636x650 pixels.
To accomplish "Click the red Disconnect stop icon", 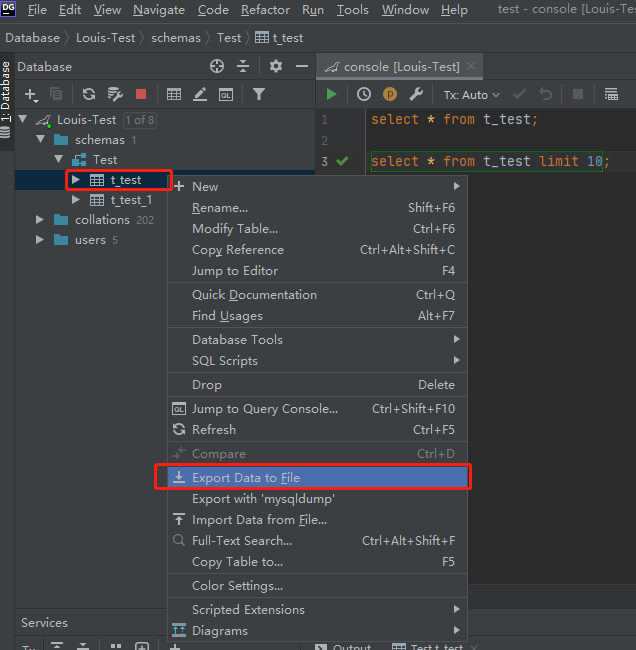I will (x=141, y=94).
